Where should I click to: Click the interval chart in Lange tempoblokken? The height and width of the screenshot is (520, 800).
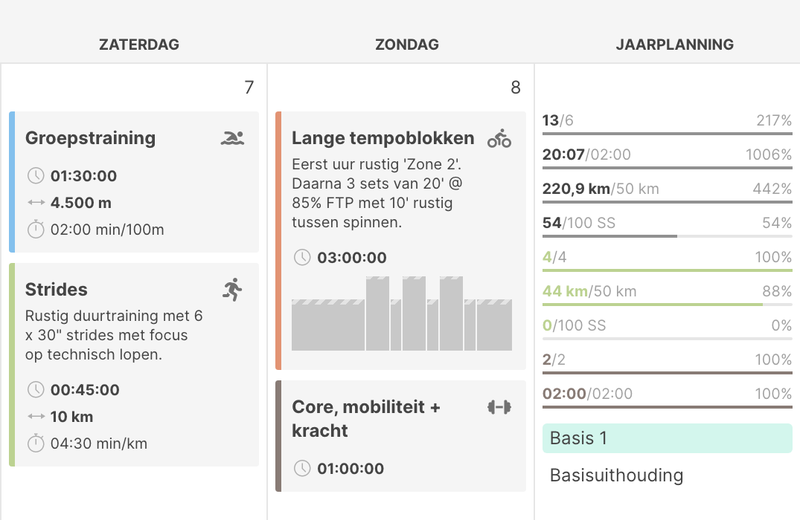(x=402, y=313)
